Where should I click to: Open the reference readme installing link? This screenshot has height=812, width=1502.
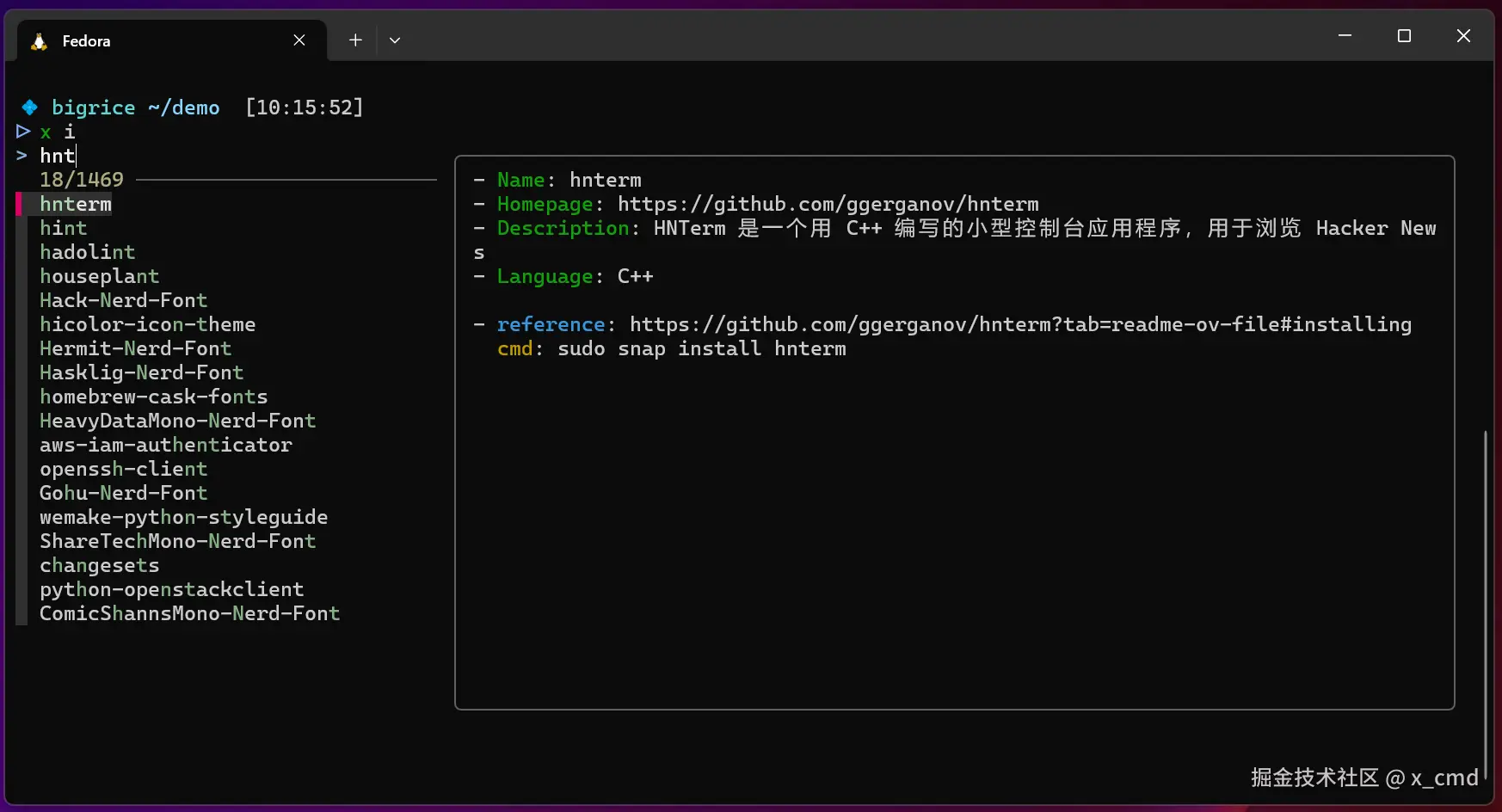coord(1020,324)
